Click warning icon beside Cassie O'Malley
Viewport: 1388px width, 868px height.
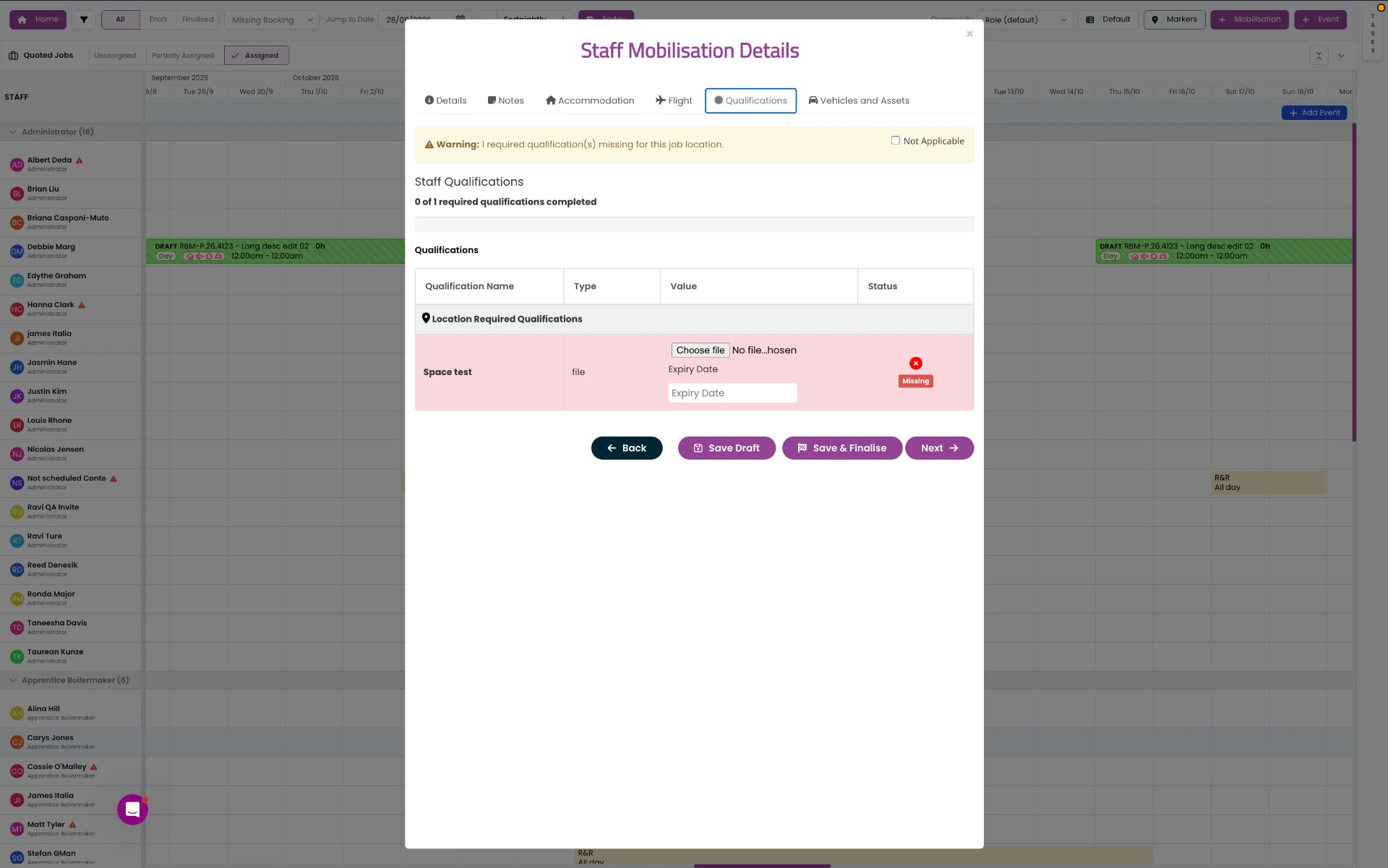click(94, 767)
